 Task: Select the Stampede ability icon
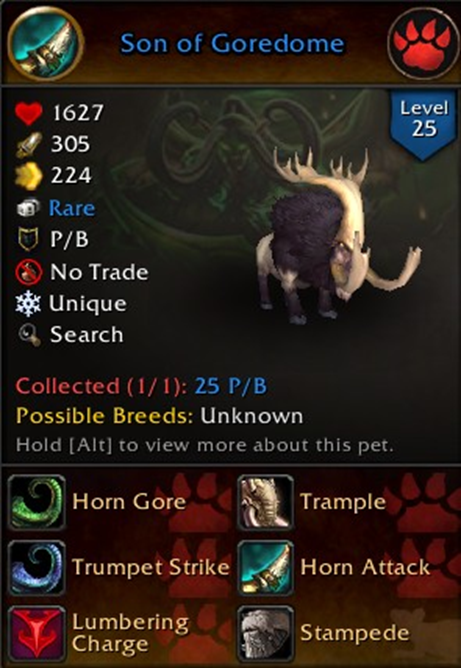(x=265, y=633)
